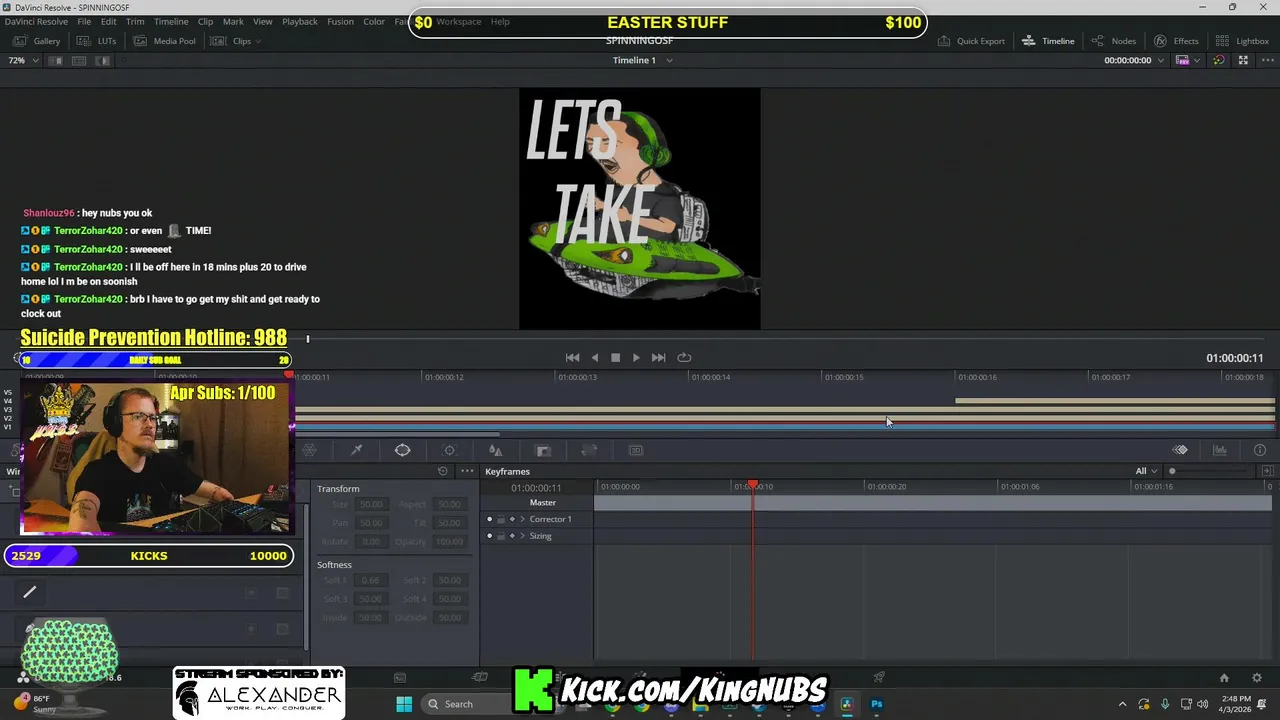Open the Edit menu
The image size is (1280, 720).
[108, 21]
